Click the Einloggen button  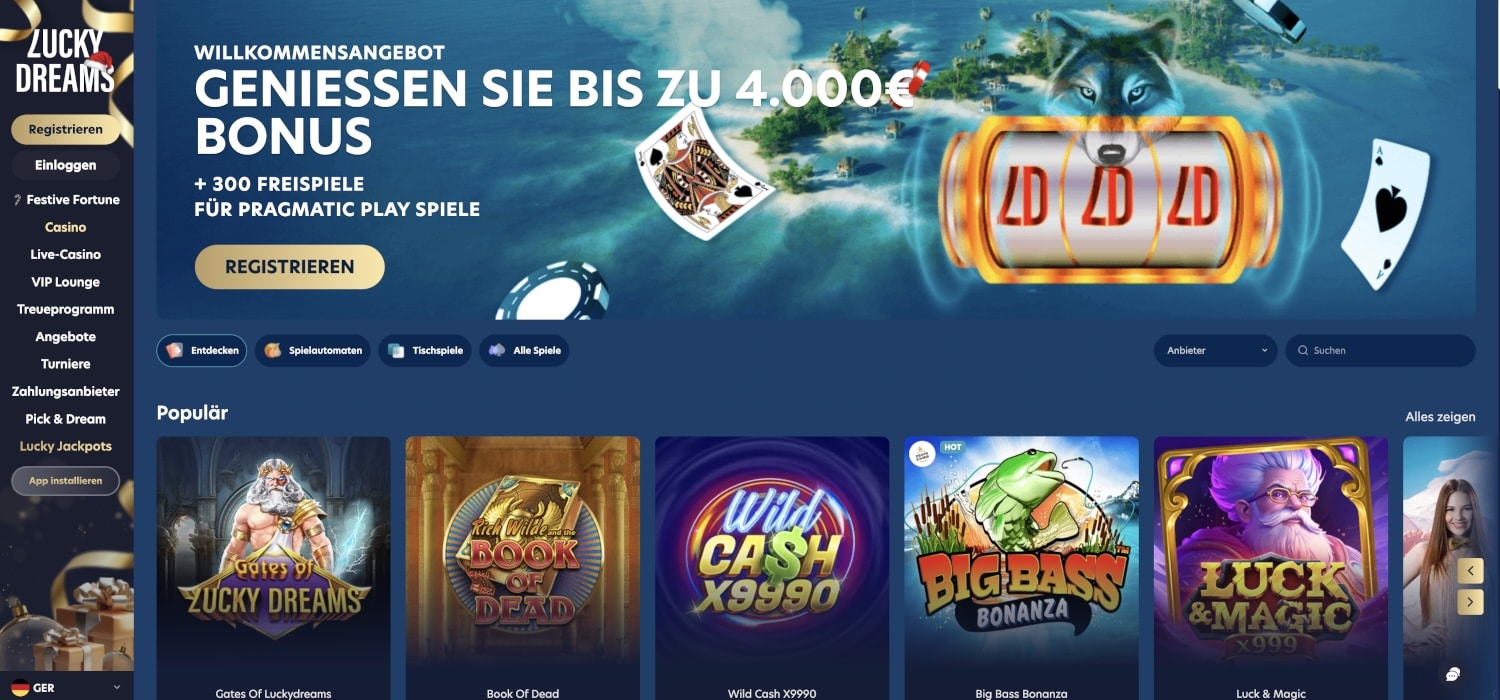click(x=66, y=165)
